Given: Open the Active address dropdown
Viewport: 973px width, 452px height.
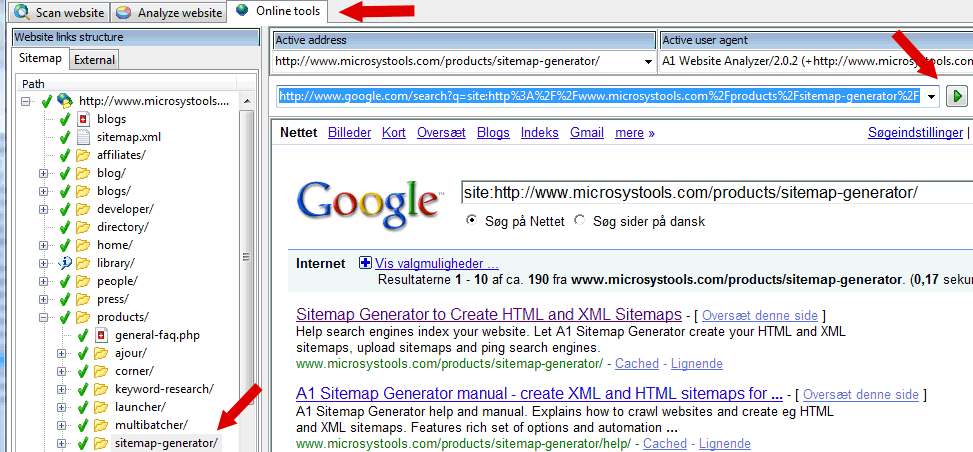Looking at the screenshot, I should 648,61.
